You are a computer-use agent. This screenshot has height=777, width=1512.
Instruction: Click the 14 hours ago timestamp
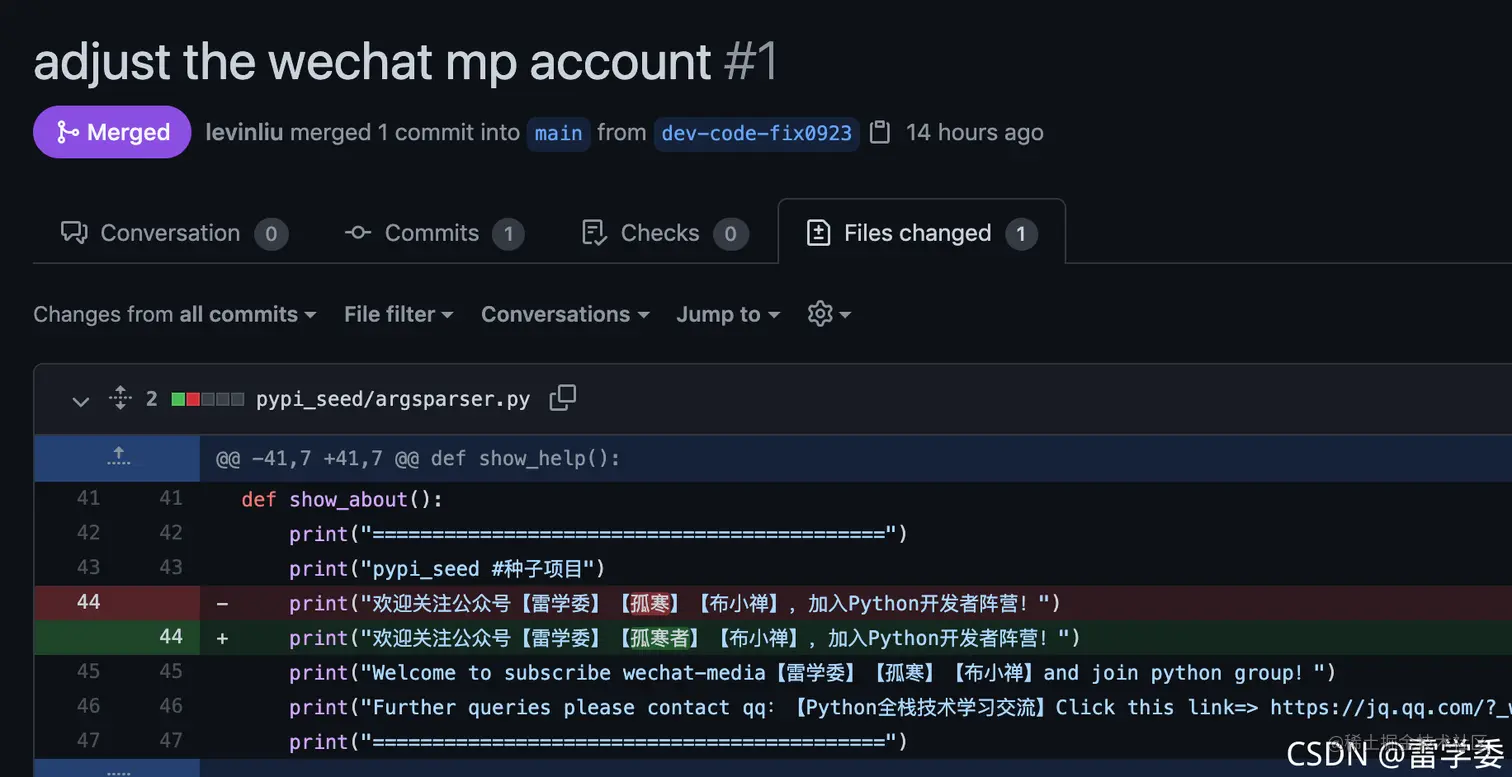coord(975,132)
